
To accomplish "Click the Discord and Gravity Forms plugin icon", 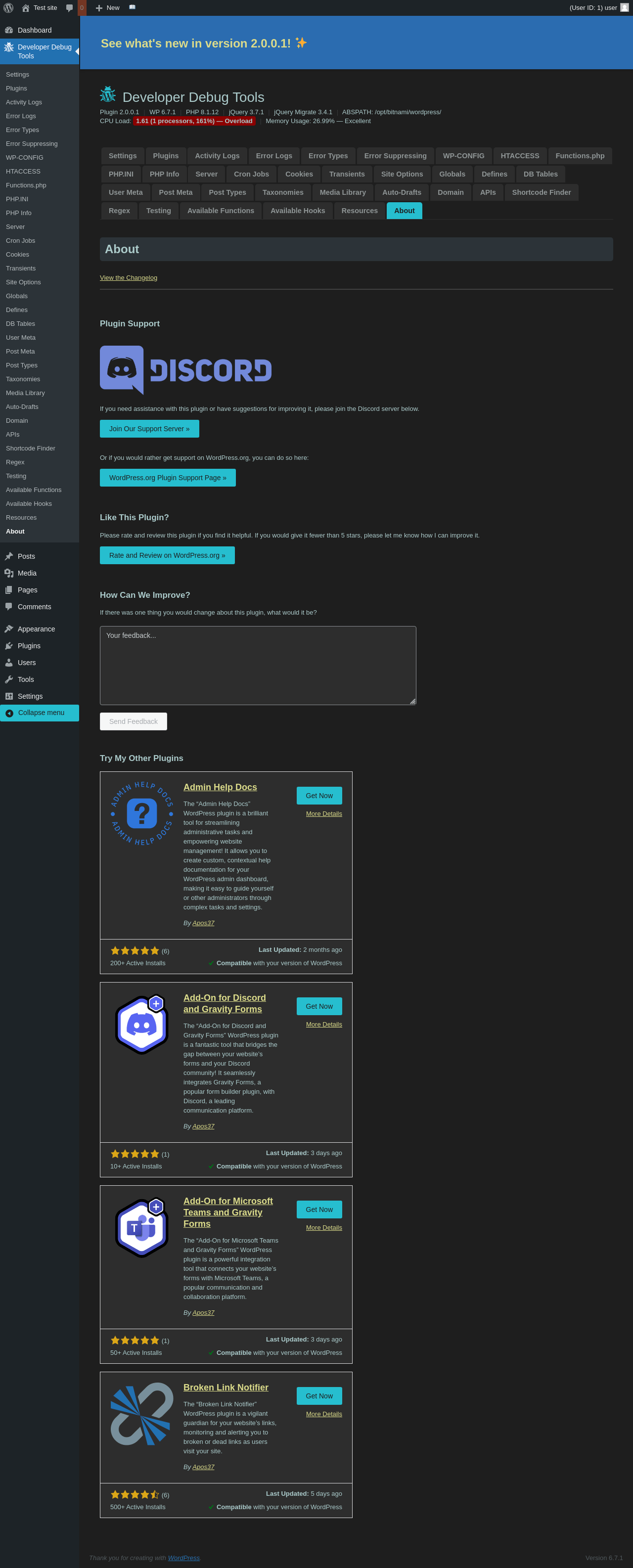I will 142,1025.
